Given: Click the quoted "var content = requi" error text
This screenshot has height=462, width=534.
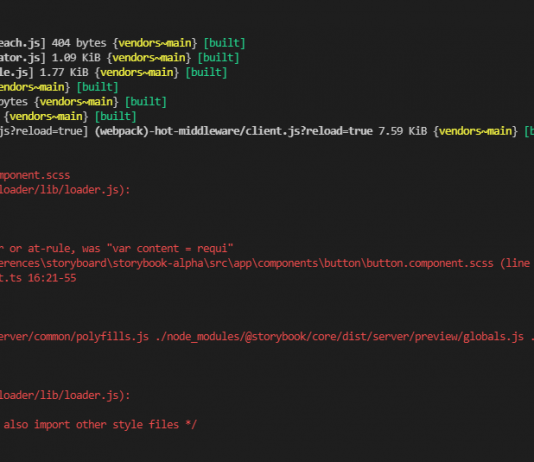Looking at the screenshot, I should [x=170, y=249].
